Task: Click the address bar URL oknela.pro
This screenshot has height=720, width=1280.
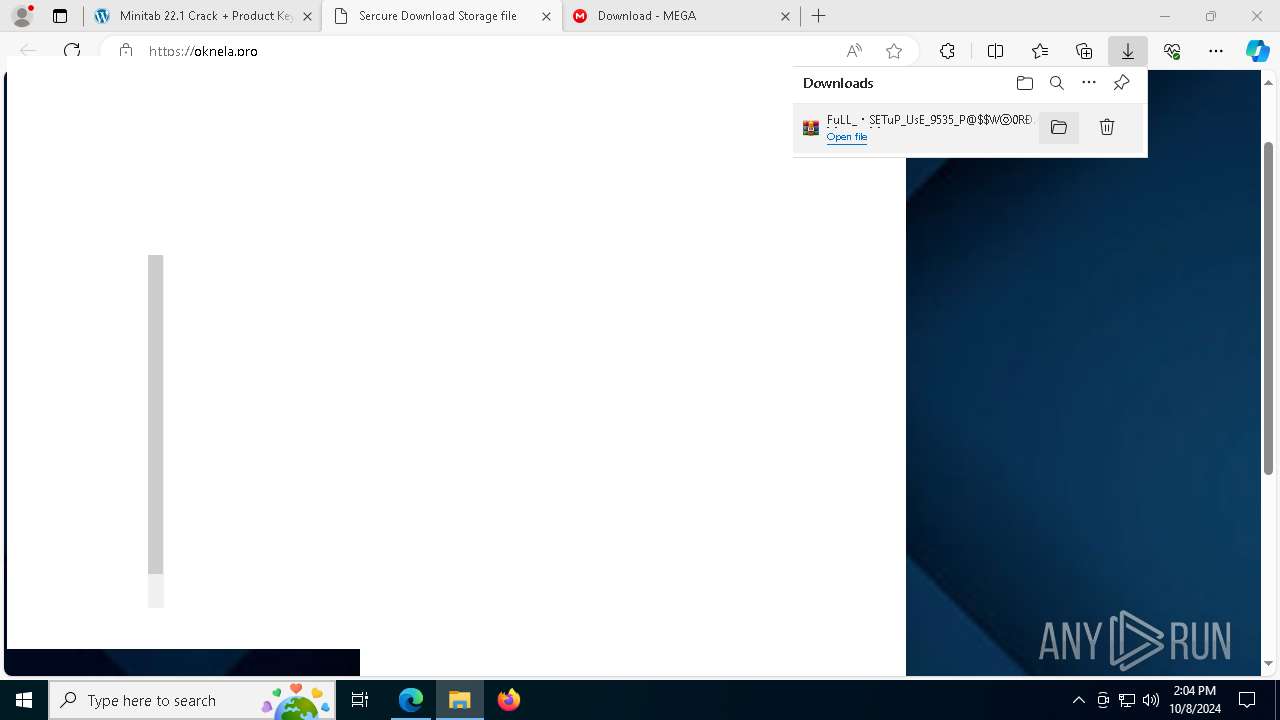Action: (203, 51)
